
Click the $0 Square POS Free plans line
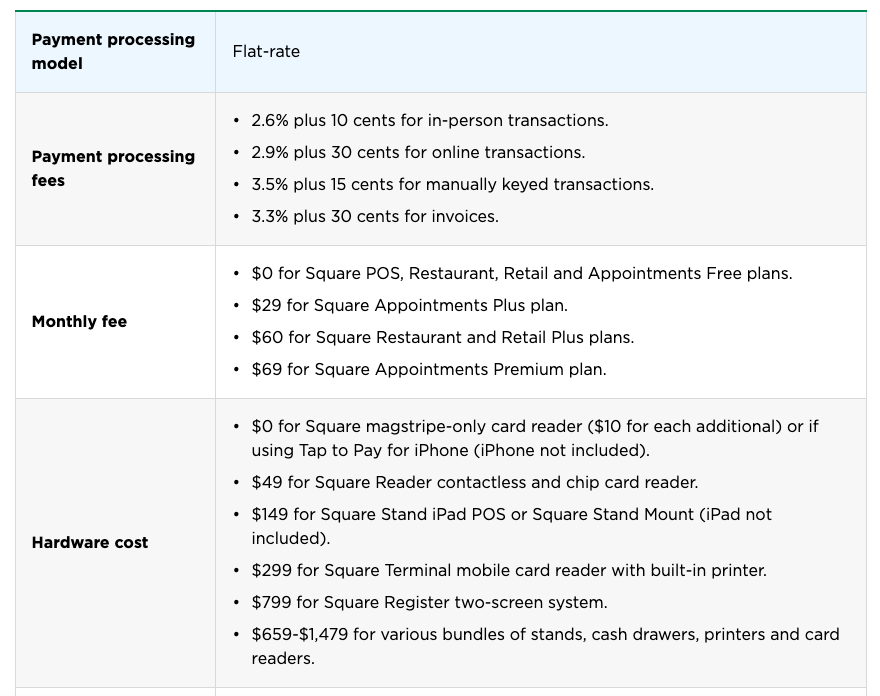[522, 273]
